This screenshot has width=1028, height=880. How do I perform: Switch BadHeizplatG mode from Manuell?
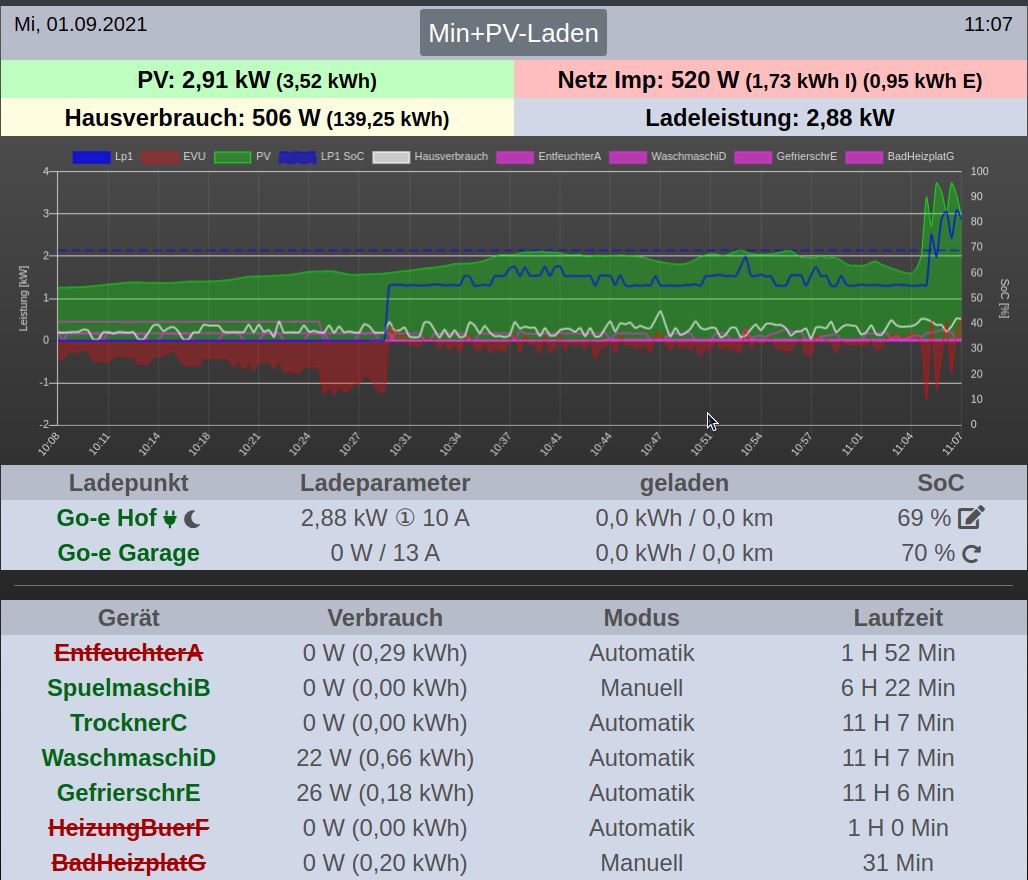tap(641, 863)
